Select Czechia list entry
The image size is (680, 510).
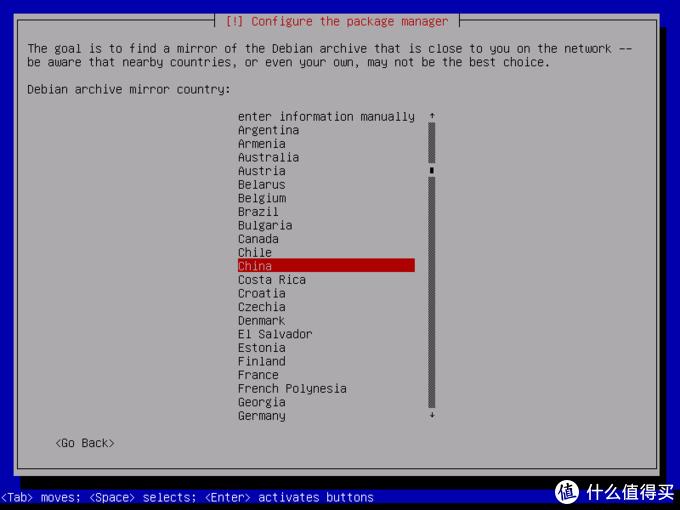click(x=262, y=307)
